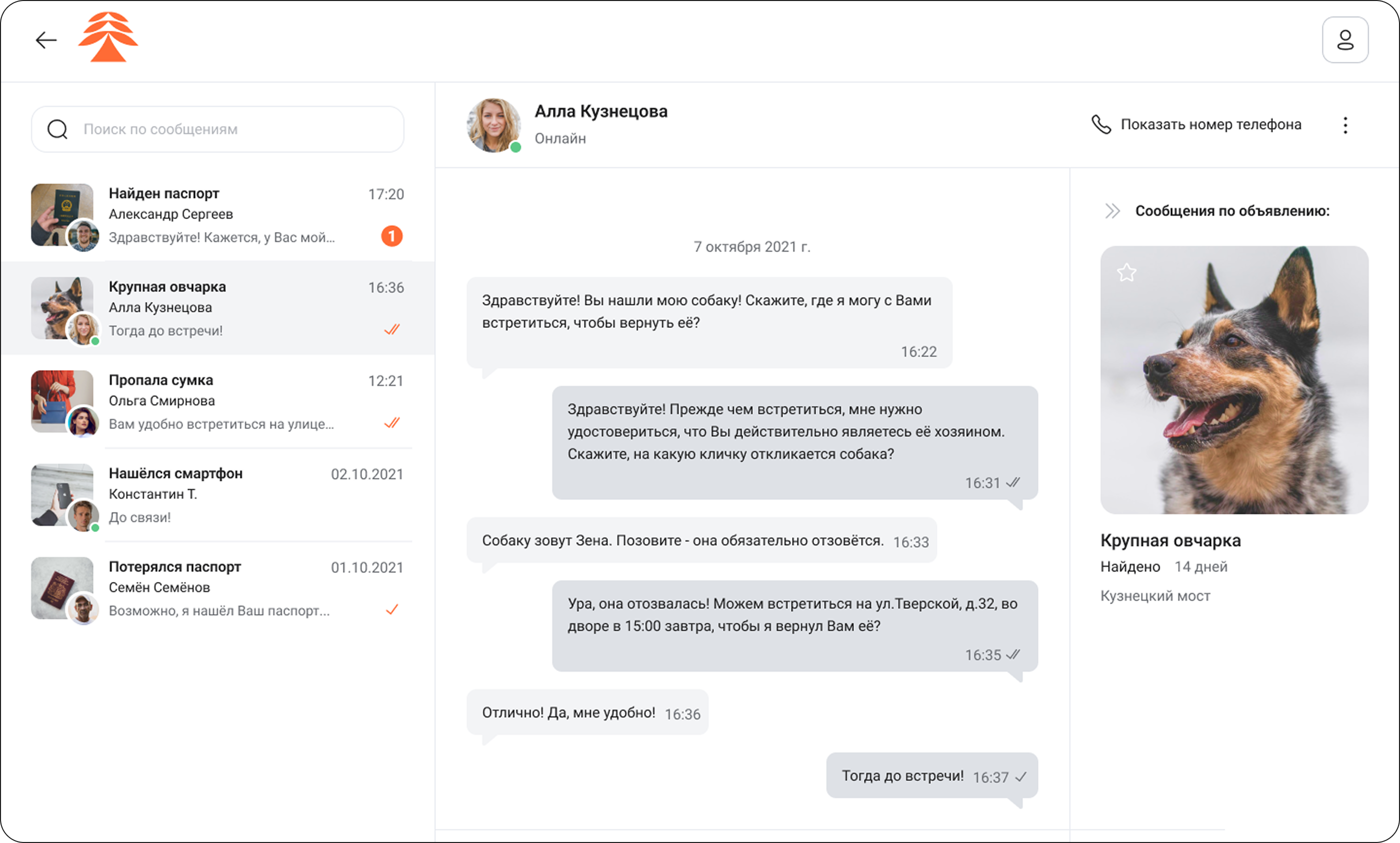Click the timestamp 17:20 in the chat list

385,194
